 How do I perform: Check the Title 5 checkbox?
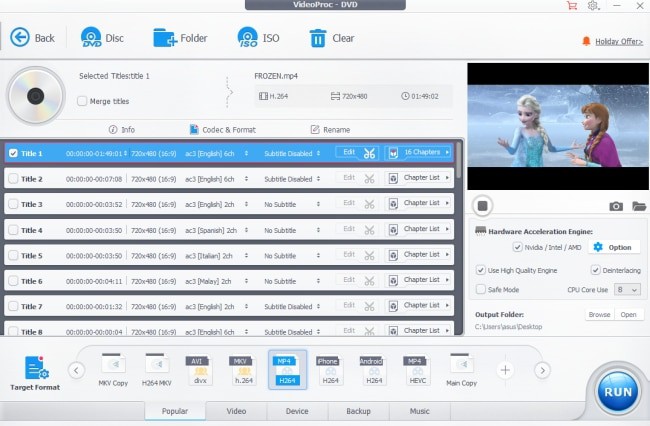click(13, 256)
